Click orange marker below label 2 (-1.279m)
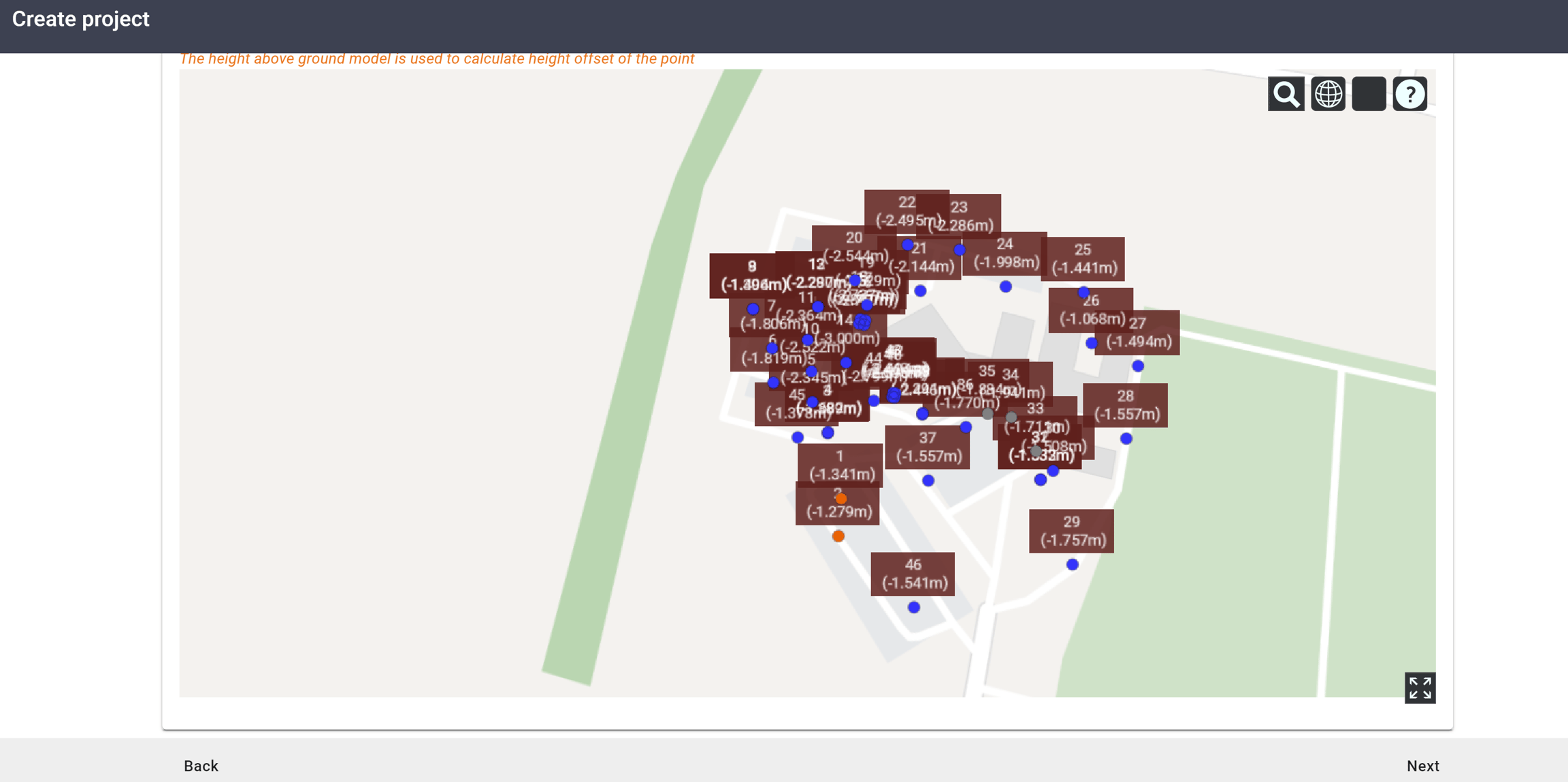Viewport: 1568px width, 782px height. [838, 536]
